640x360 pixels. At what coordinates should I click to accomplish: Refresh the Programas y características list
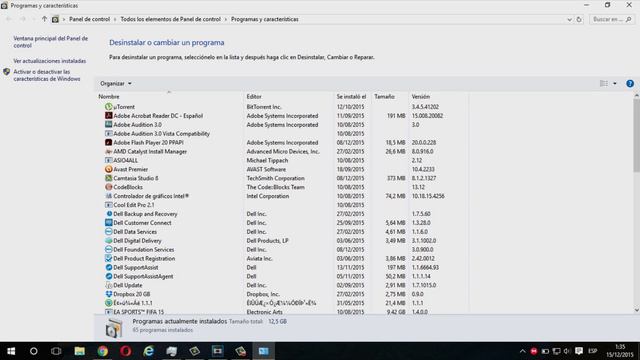[579, 19]
